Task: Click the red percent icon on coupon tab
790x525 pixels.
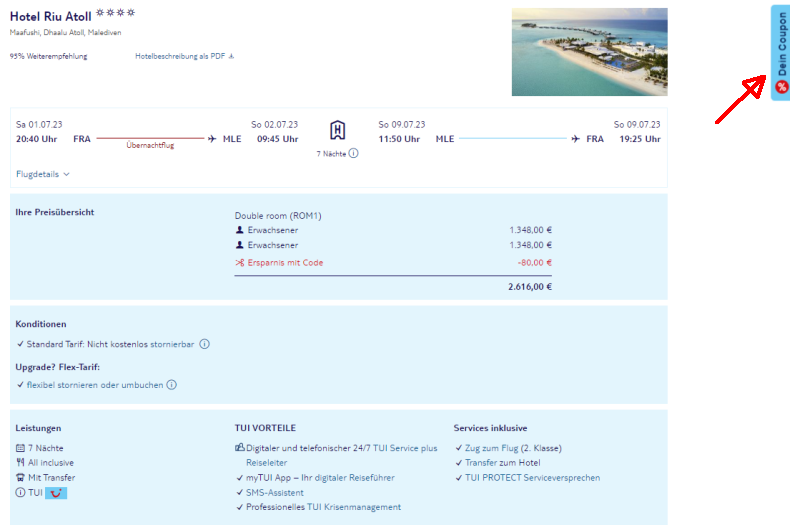Action: point(782,87)
